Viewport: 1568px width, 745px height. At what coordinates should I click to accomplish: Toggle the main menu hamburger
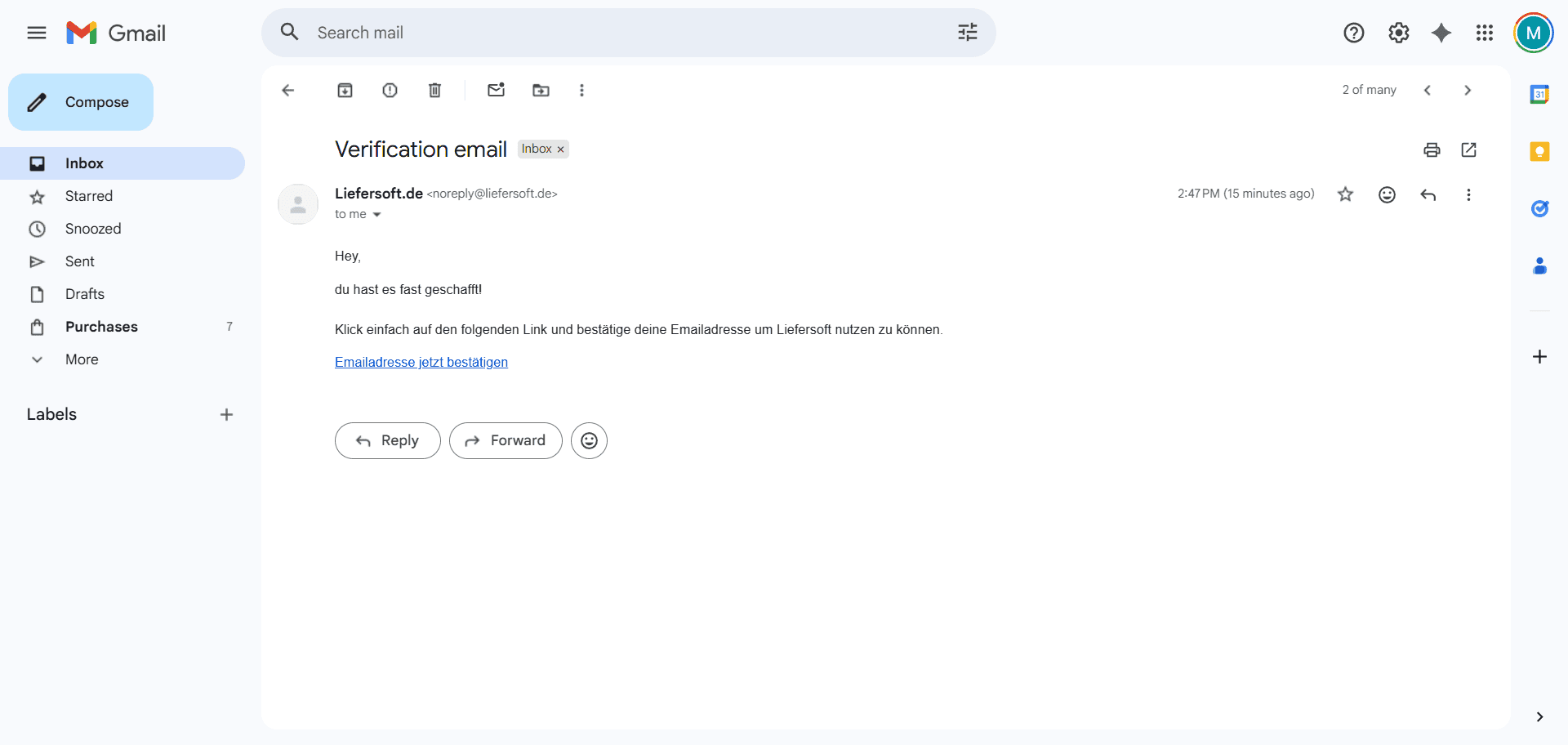pos(37,33)
